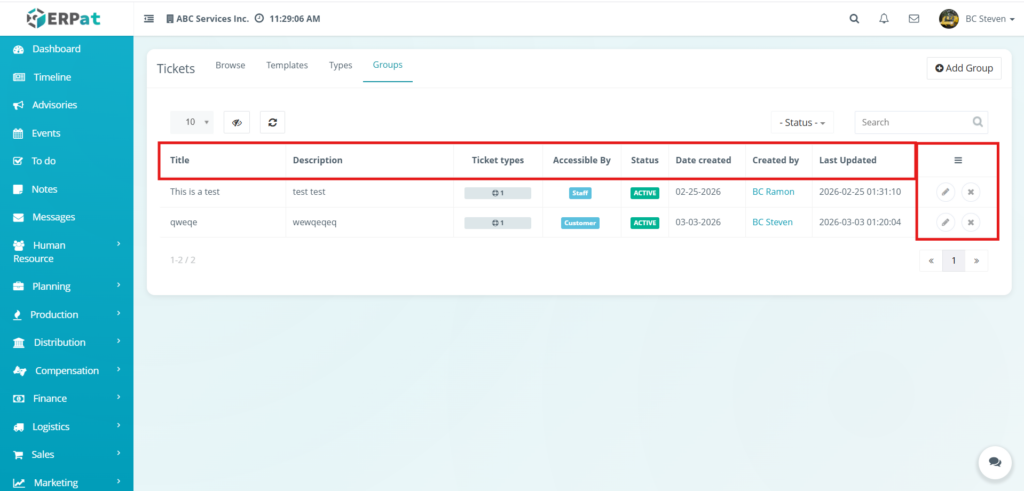Open the page size dropdown showing 10

(192, 122)
